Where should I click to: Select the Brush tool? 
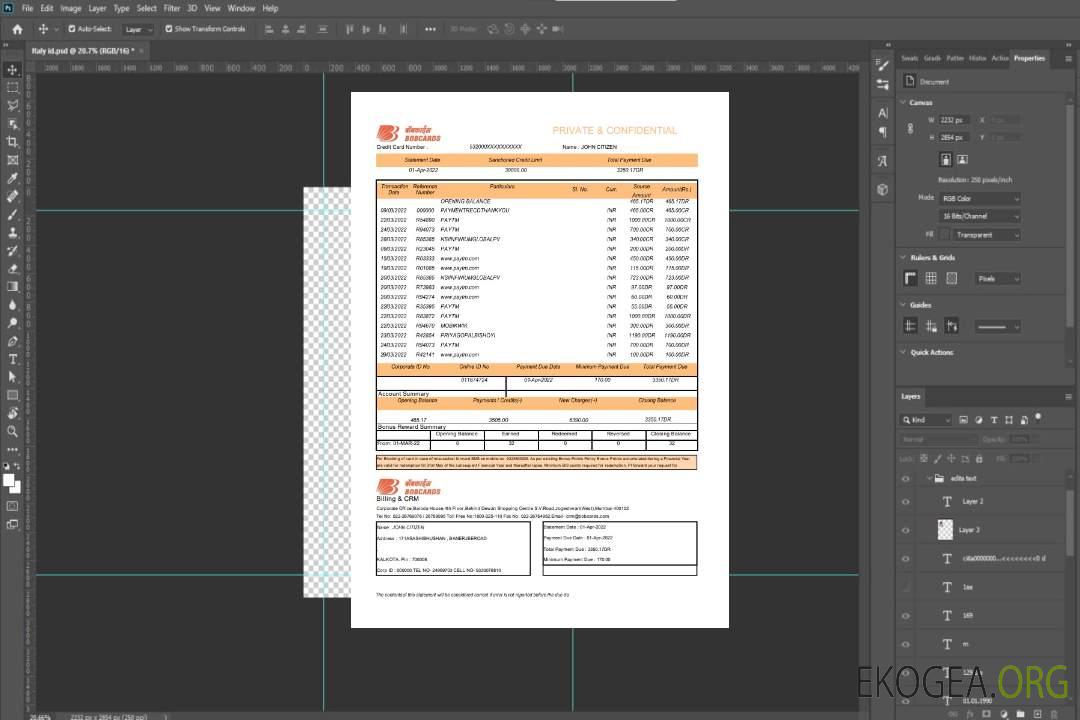12,214
